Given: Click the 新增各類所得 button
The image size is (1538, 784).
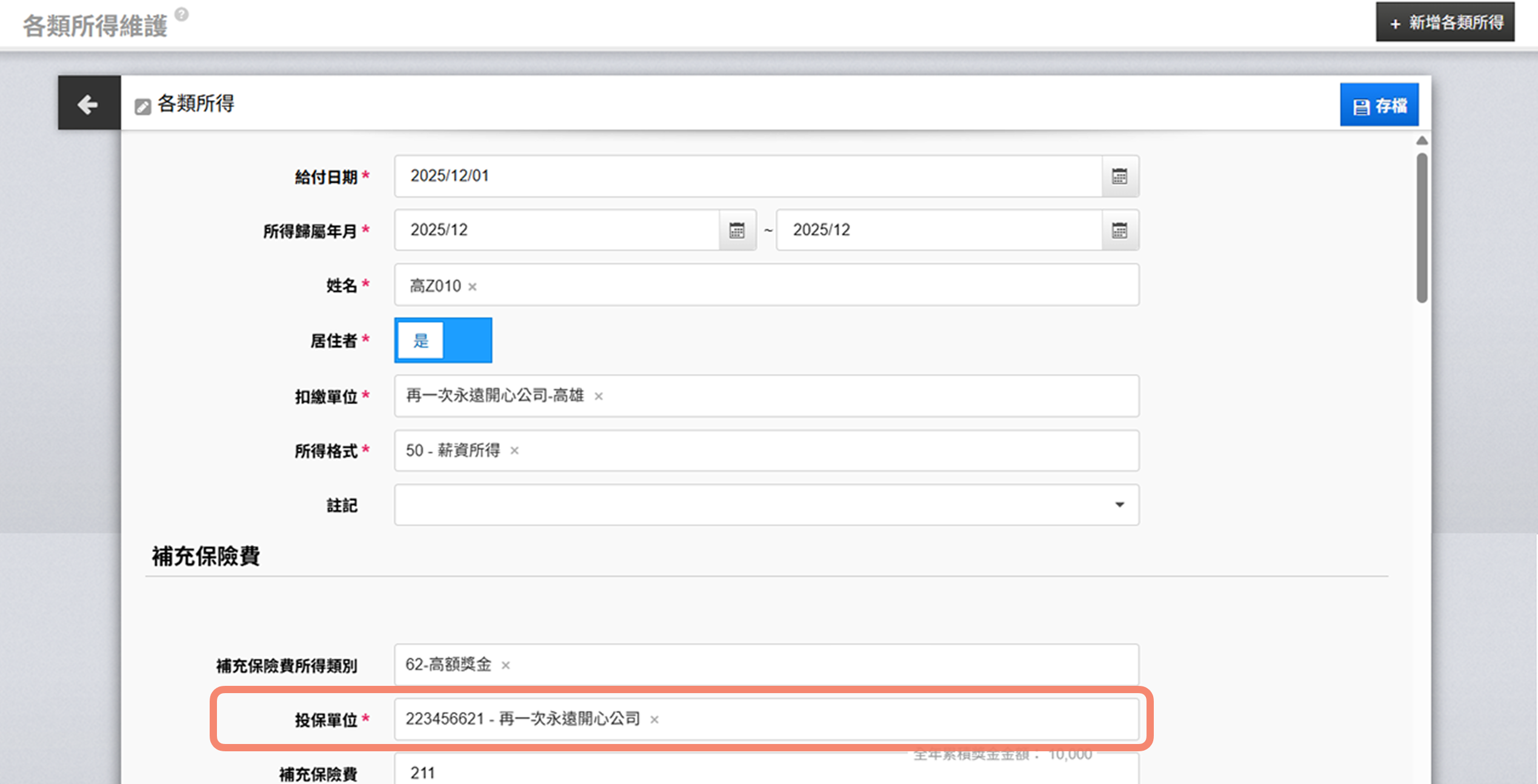Looking at the screenshot, I should [x=1445, y=23].
